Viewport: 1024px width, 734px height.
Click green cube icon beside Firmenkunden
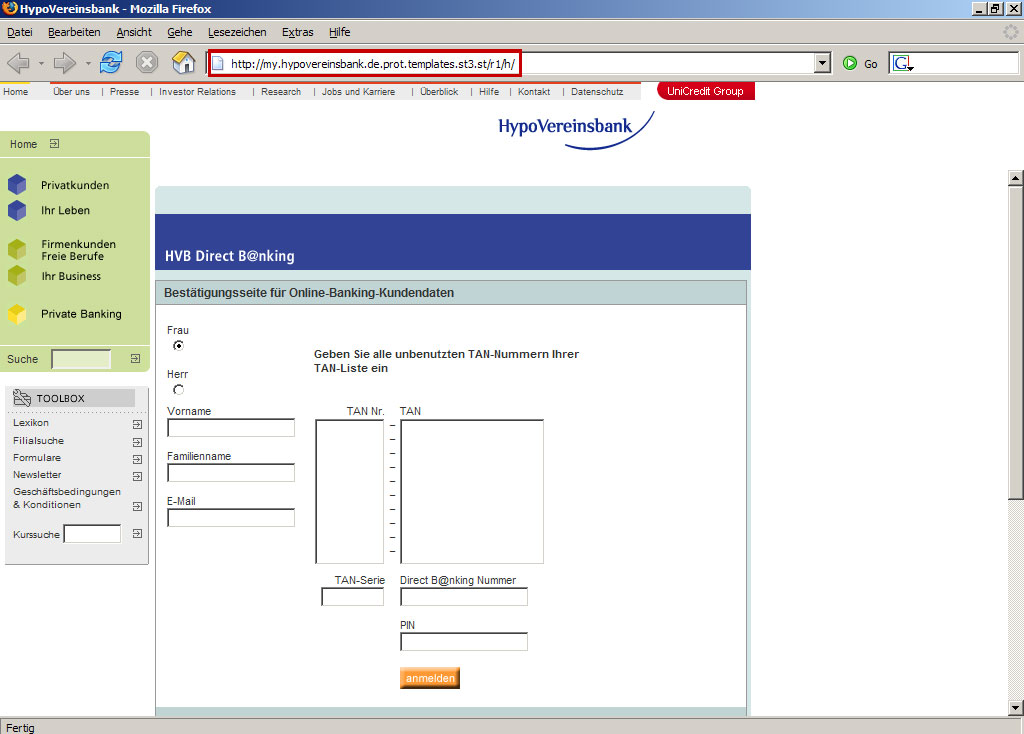coord(17,249)
